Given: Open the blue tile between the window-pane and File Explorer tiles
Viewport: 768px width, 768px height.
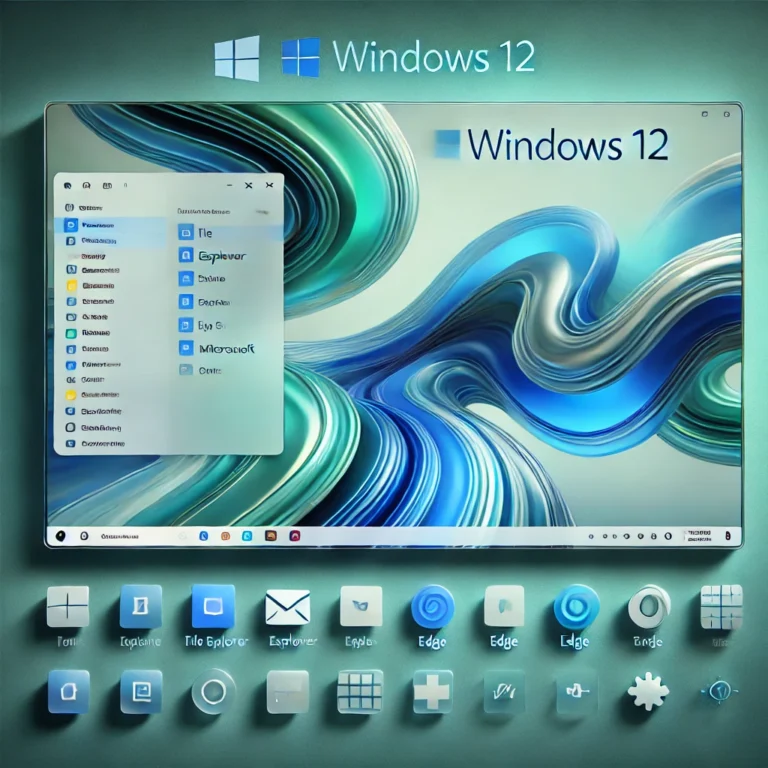Looking at the screenshot, I should [x=141, y=606].
